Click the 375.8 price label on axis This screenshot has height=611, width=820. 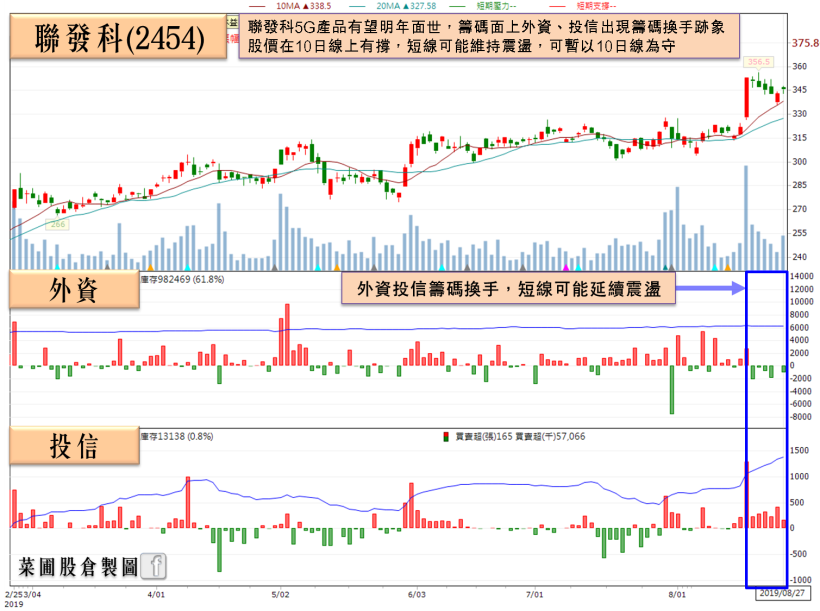805,43
